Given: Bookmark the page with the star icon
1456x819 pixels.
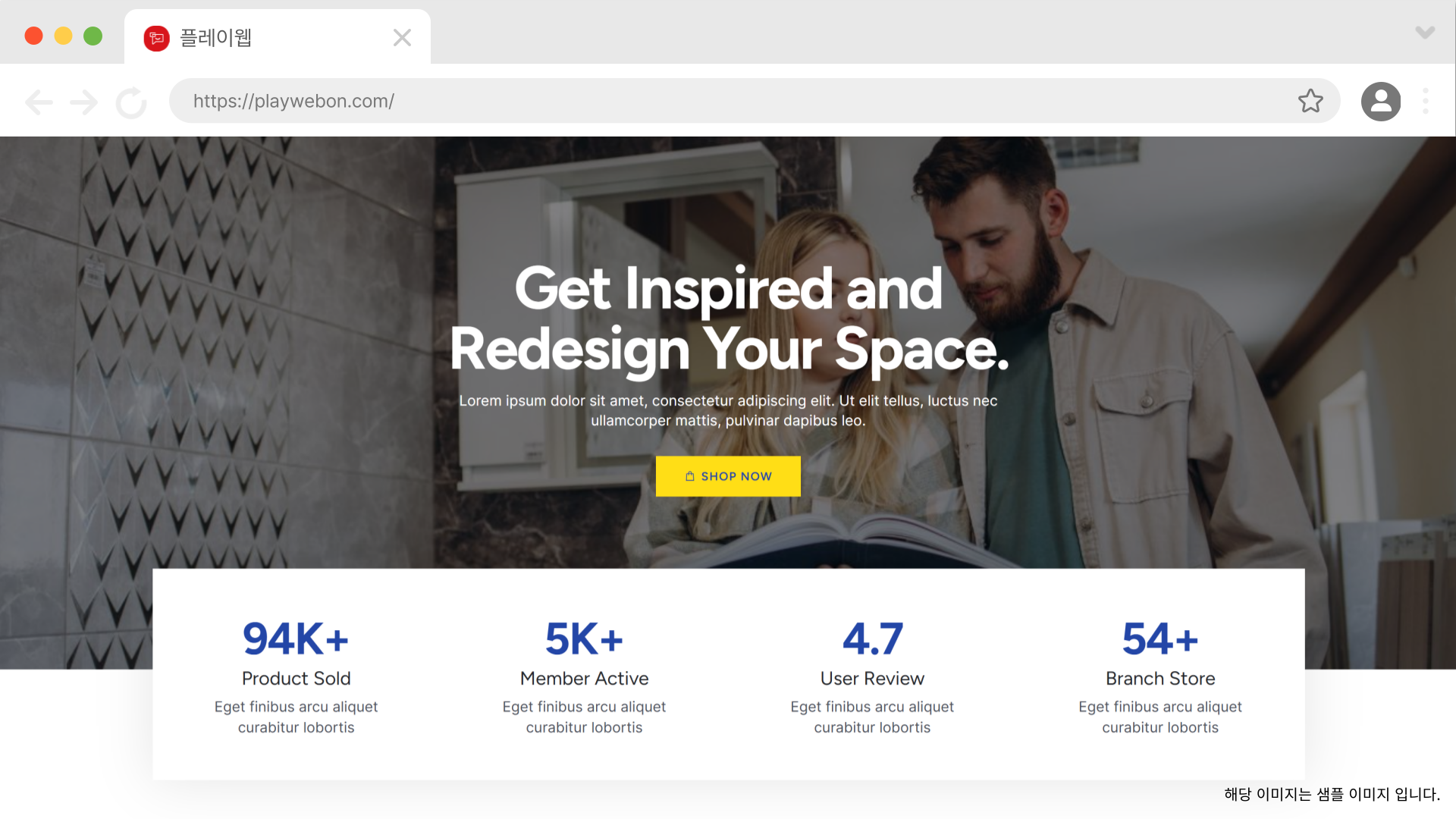Looking at the screenshot, I should point(1310,101).
